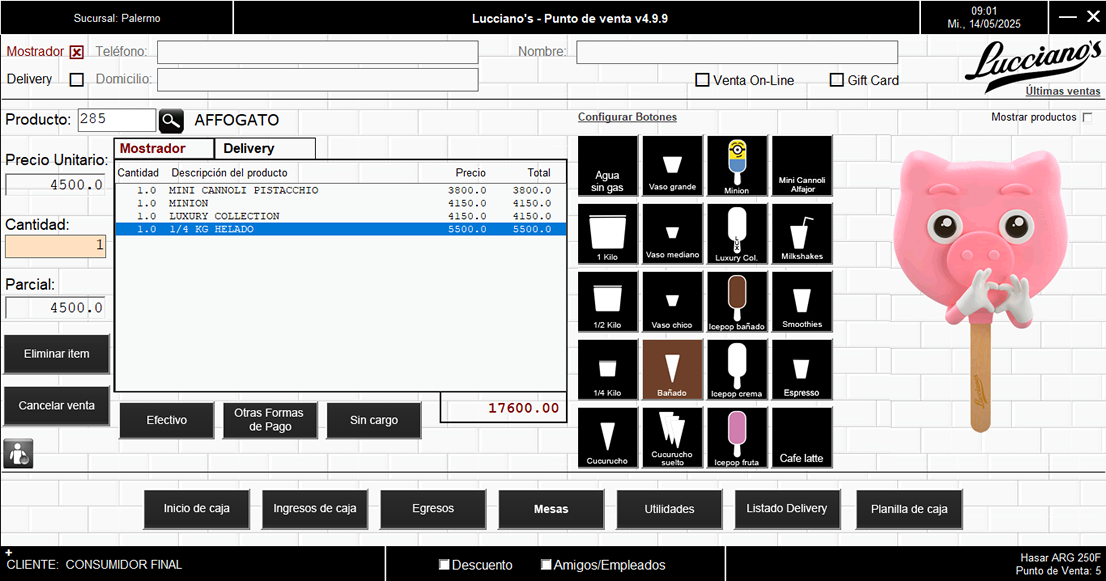Image resolution: width=1106 pixels, height=581 pixels.
Task: Select the MINION order row
Action: [x=341, y=203]
